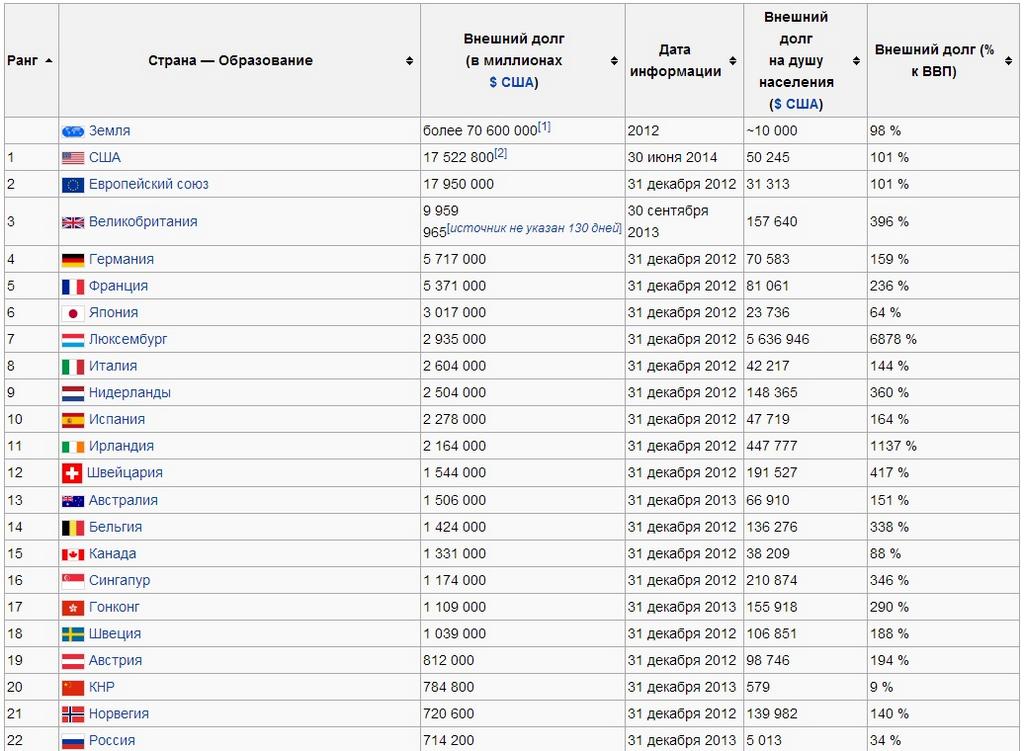Follow the Россия link

(111, 741)
